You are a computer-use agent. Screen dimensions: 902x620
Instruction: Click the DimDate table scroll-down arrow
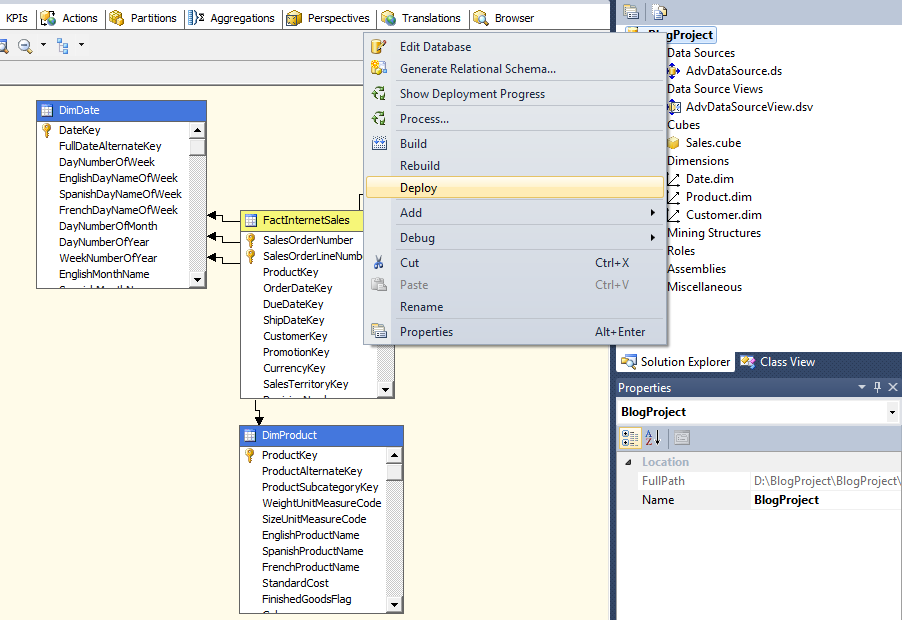coord(197,280)
